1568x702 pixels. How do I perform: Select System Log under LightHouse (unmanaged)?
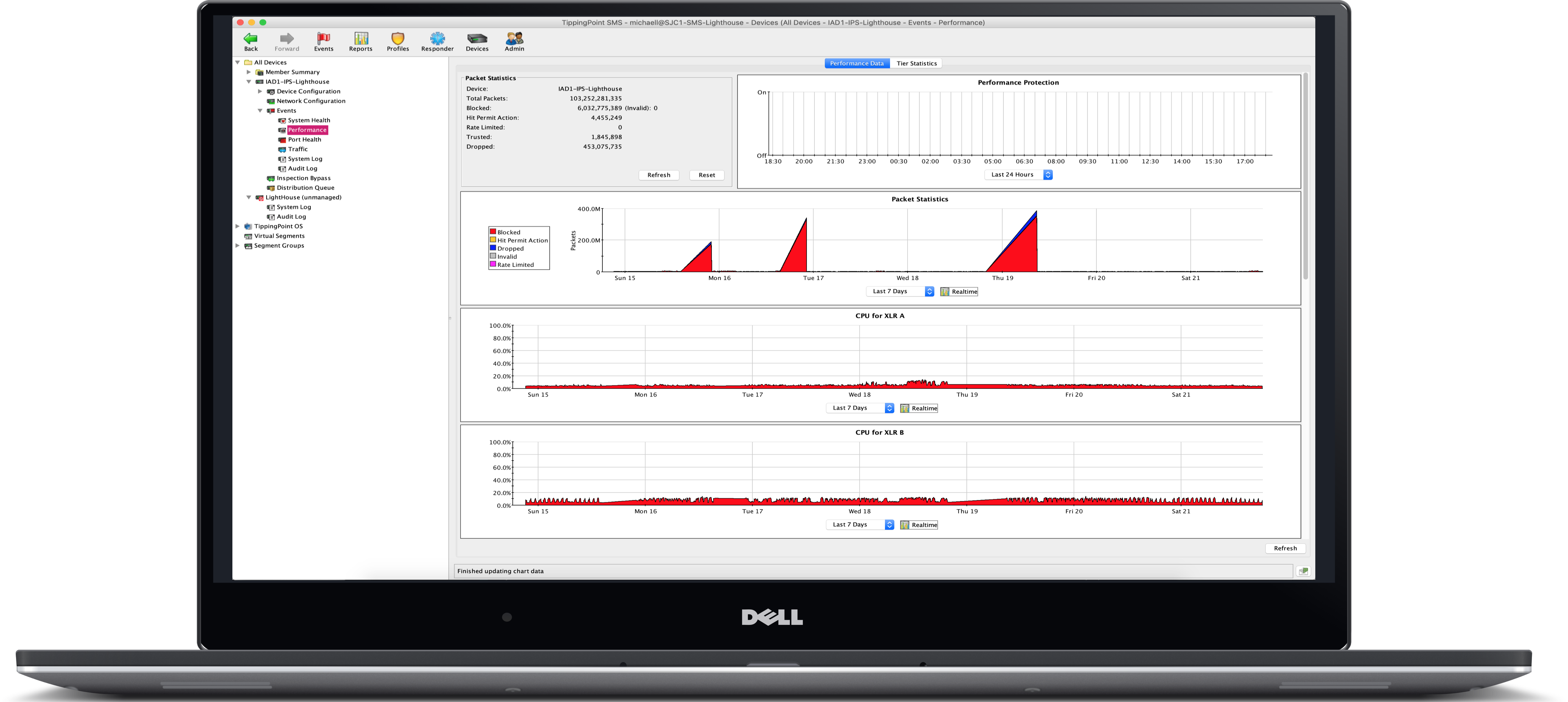point(294,207)
